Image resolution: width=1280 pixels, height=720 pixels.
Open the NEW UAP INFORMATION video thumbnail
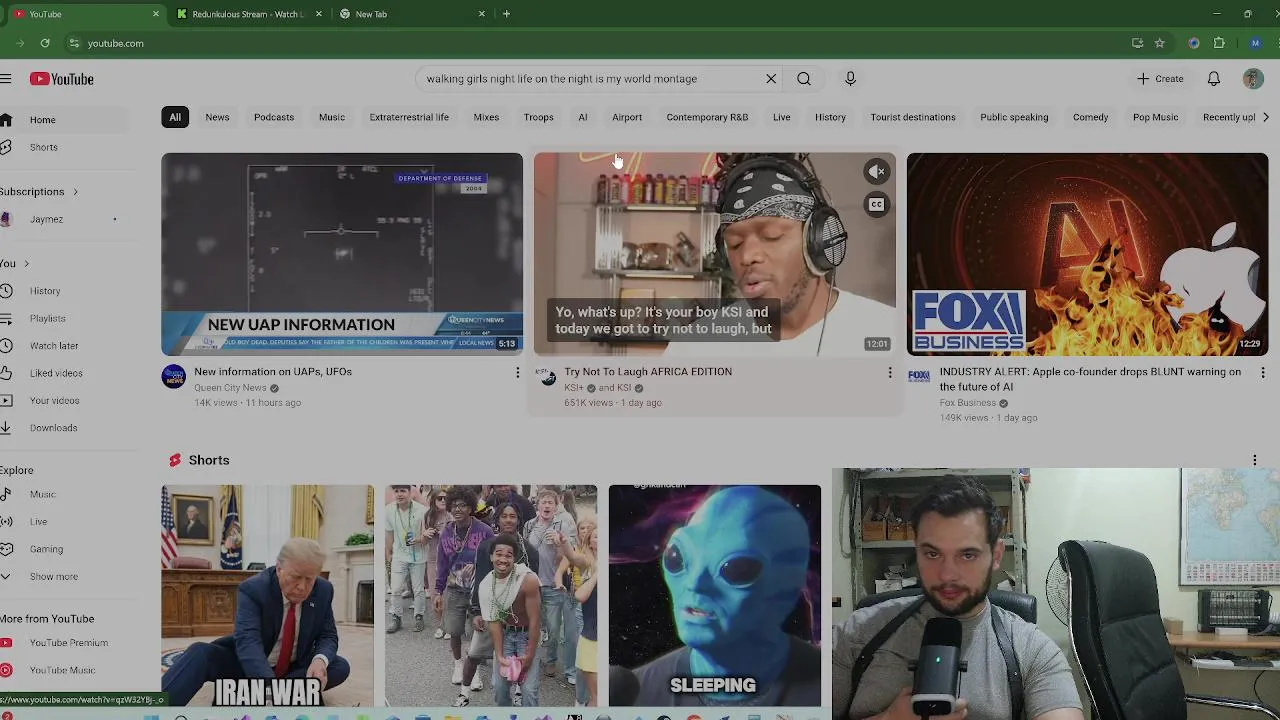click(x=342, y=254)
